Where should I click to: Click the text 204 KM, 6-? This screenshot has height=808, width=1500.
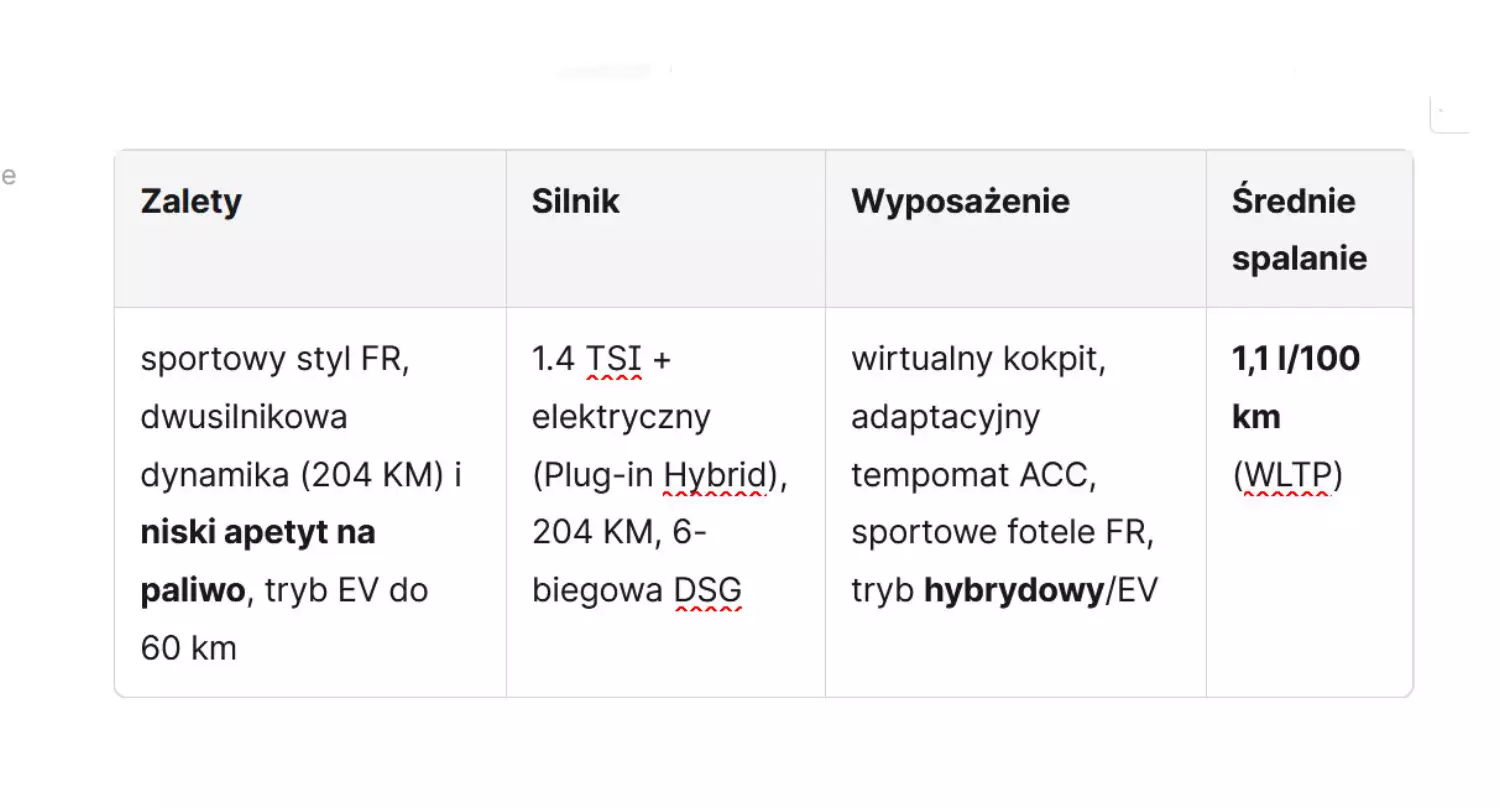click(620, 533)
